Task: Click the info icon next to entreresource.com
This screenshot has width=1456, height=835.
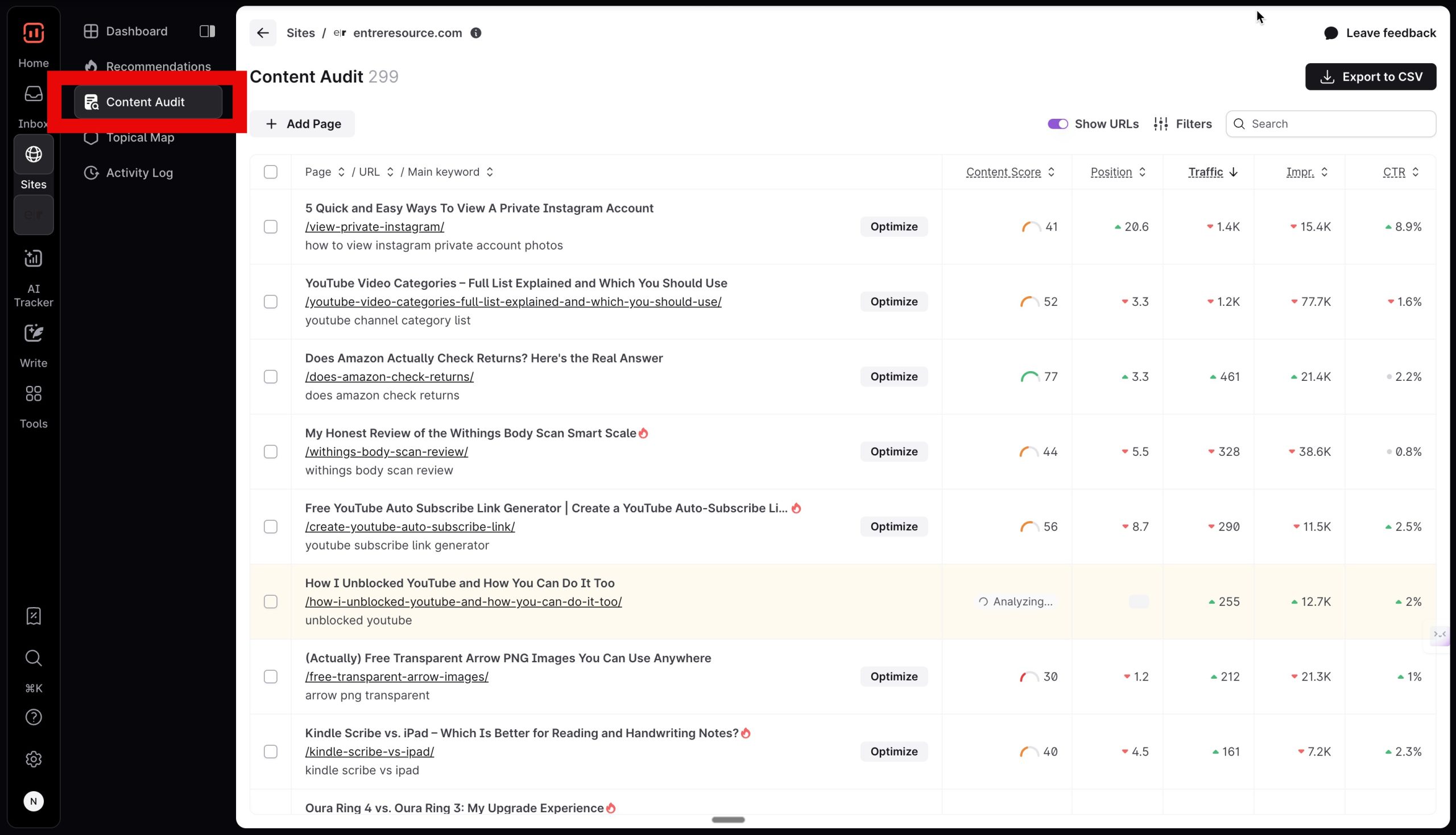Action: tap(475, 33)
